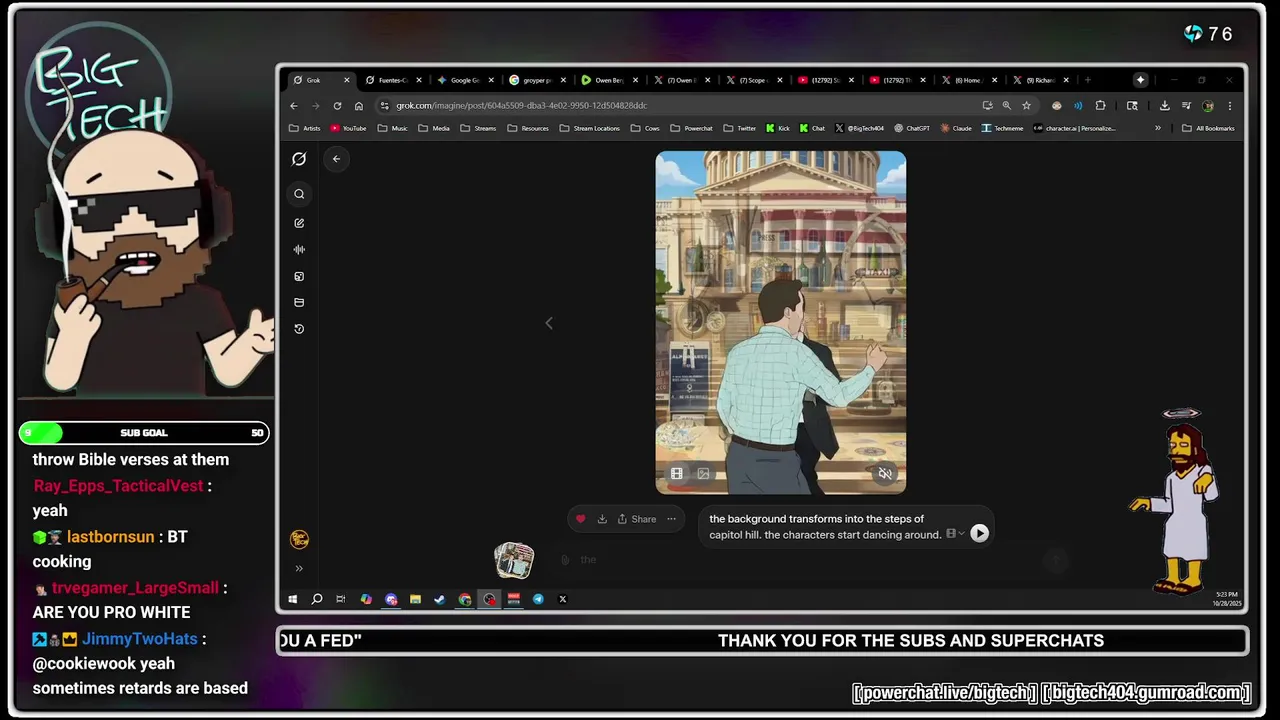
Task: Switch to the Fuentes browser tab
Action: [393, 80]
